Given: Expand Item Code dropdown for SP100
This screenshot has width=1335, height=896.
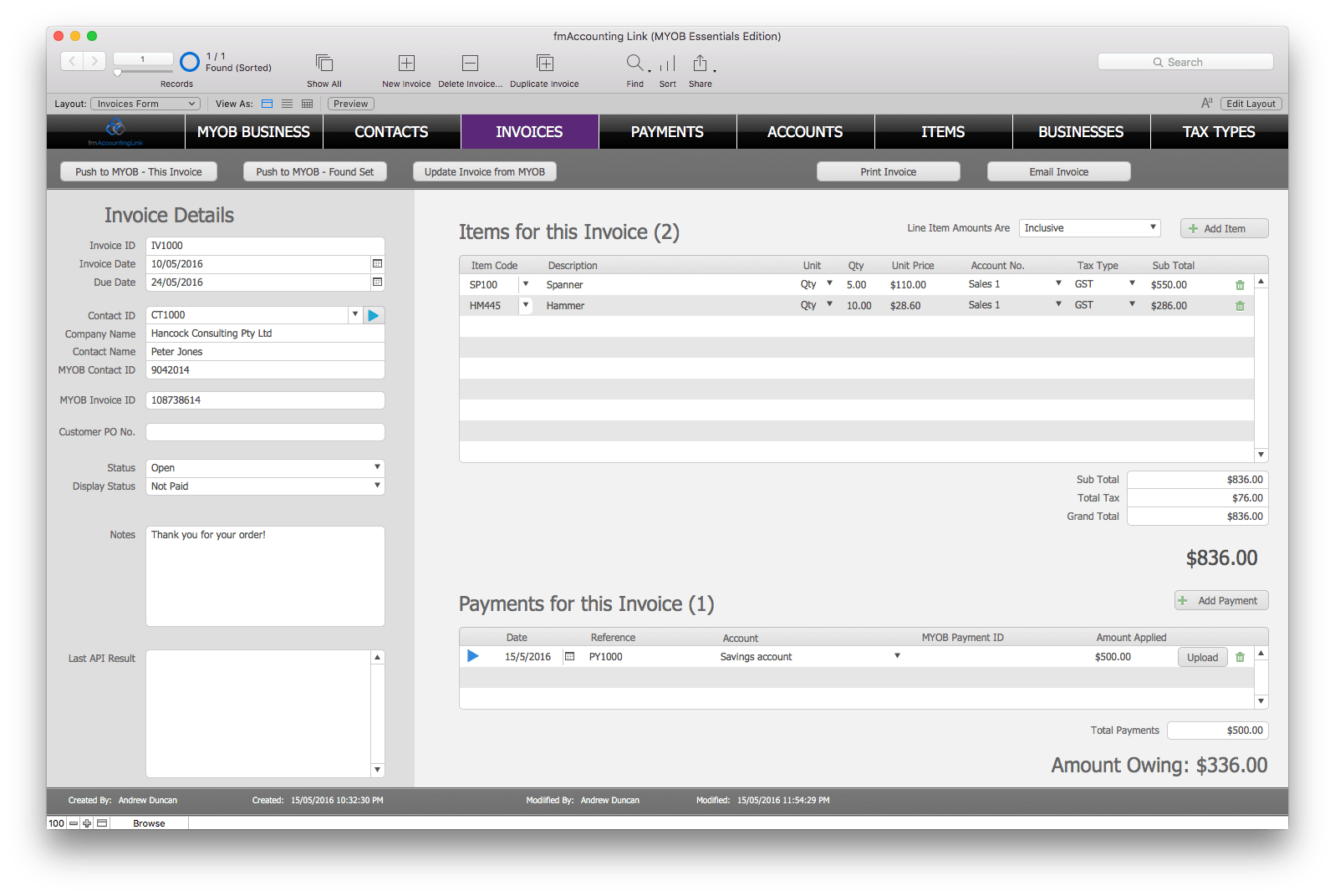Looking at the screenshot, I should [x=526, y=284].
